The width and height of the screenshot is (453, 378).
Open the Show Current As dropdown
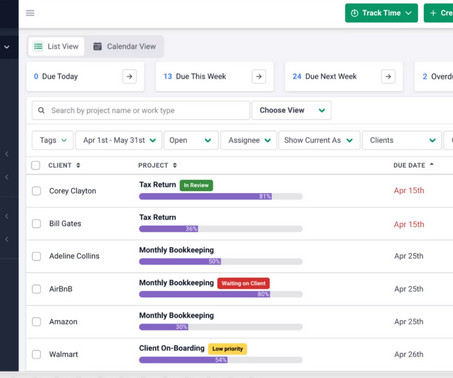[319, 140]
